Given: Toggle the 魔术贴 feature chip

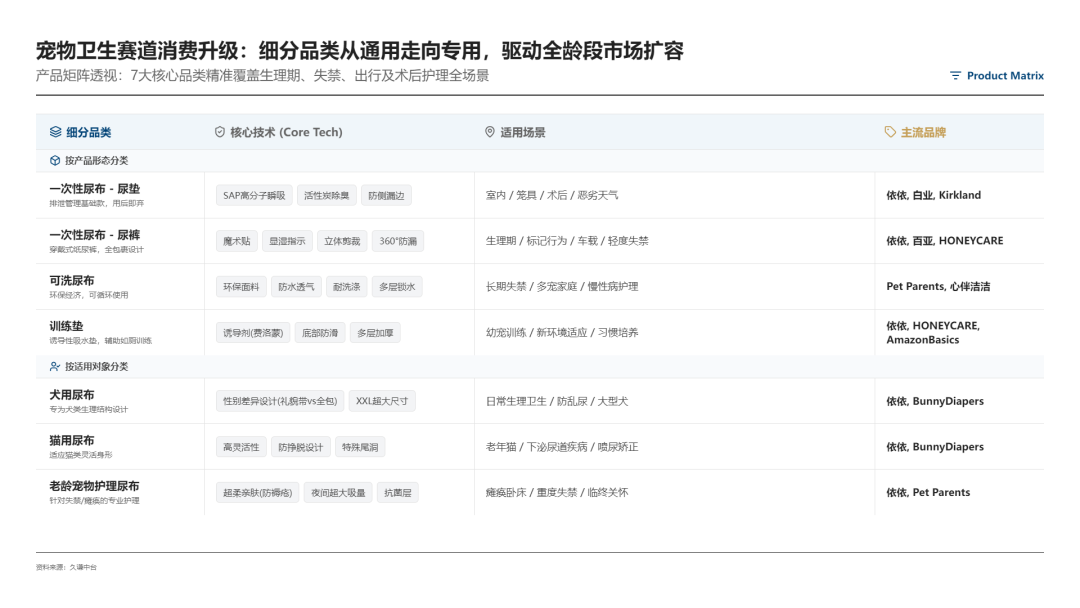Looking at the screenshot, I should (x=237, y=241).
